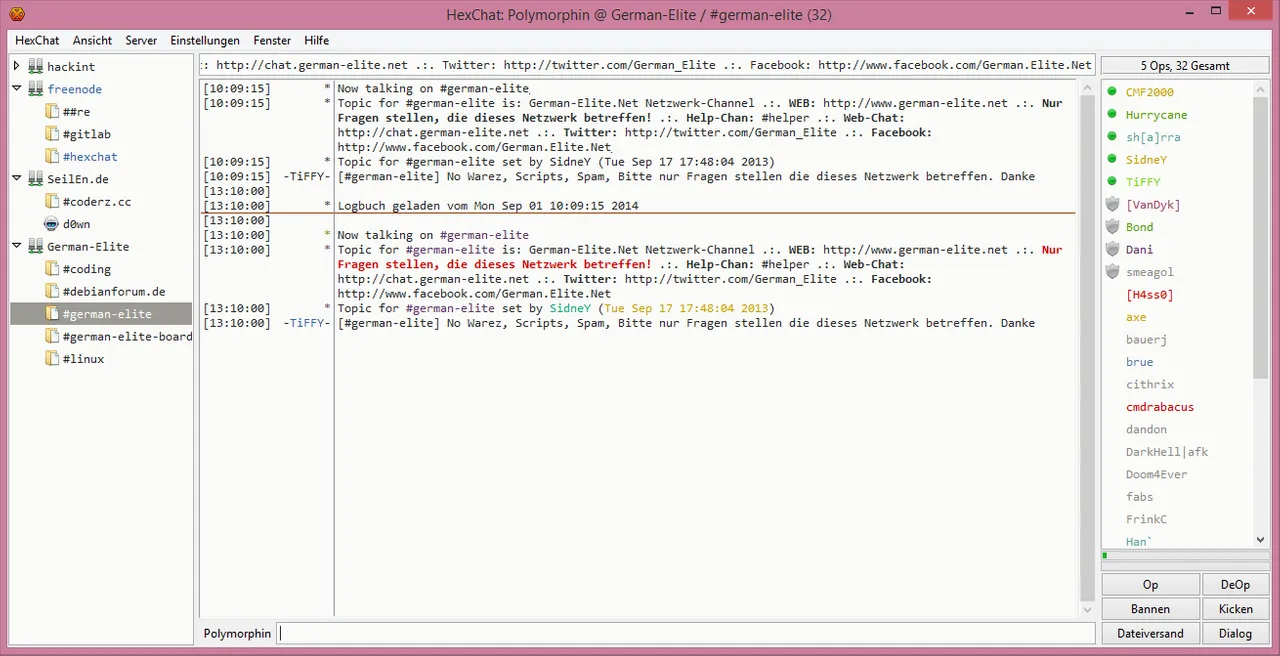Screen dimensions: 1280x656
Task: Click green op dot beside TiFFY
Action: coord(1112,182)
